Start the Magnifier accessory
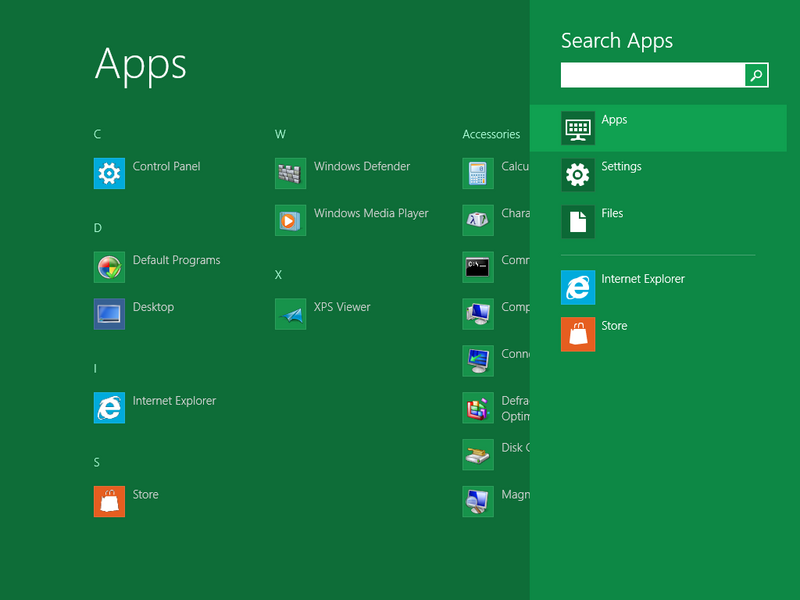 pos(478,501)
